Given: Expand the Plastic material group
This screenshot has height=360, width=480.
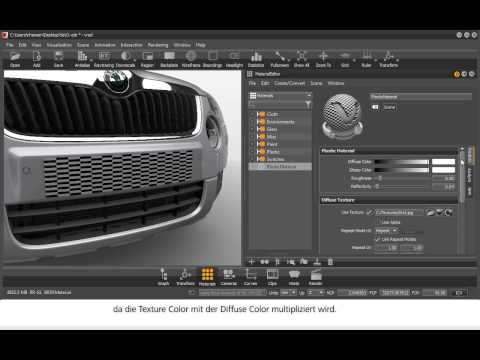Looking at the screenshot, I should (253, 152).
